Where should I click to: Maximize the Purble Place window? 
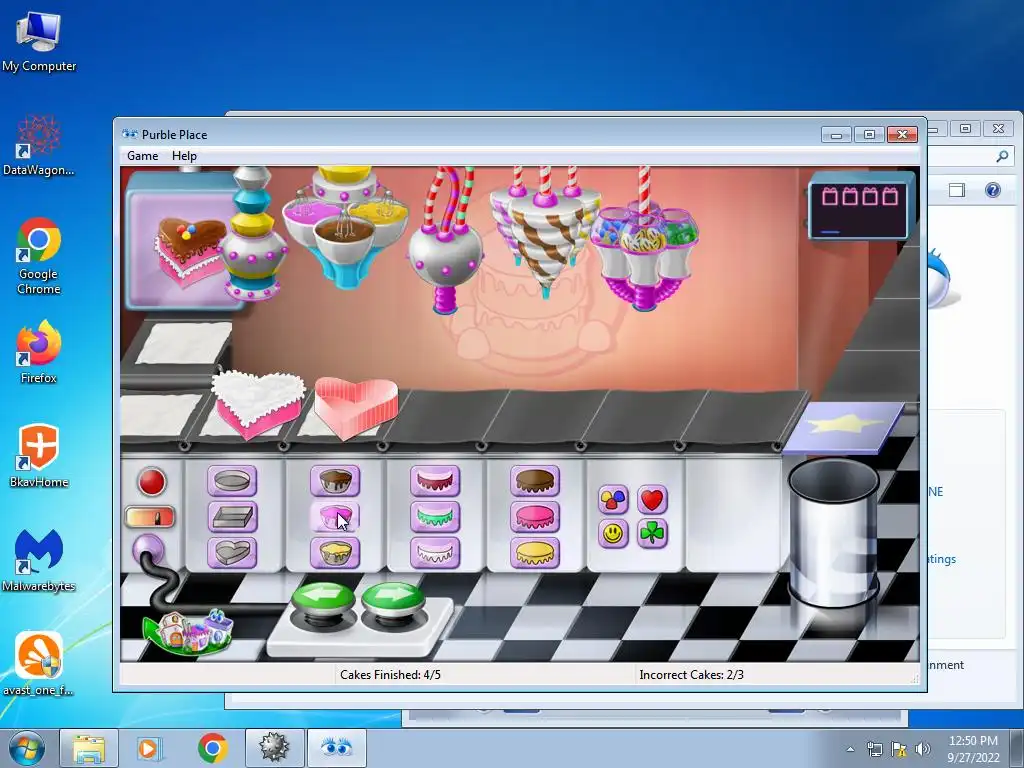click(x=869, y=135)
